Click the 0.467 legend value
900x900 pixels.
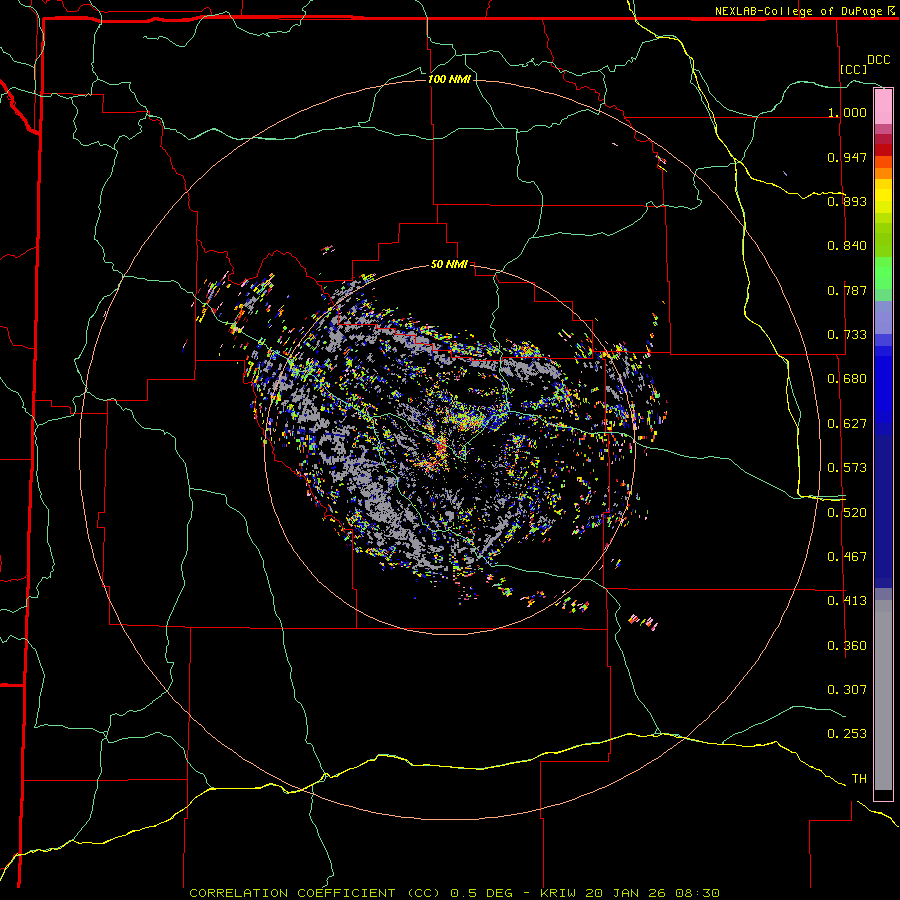847,557
